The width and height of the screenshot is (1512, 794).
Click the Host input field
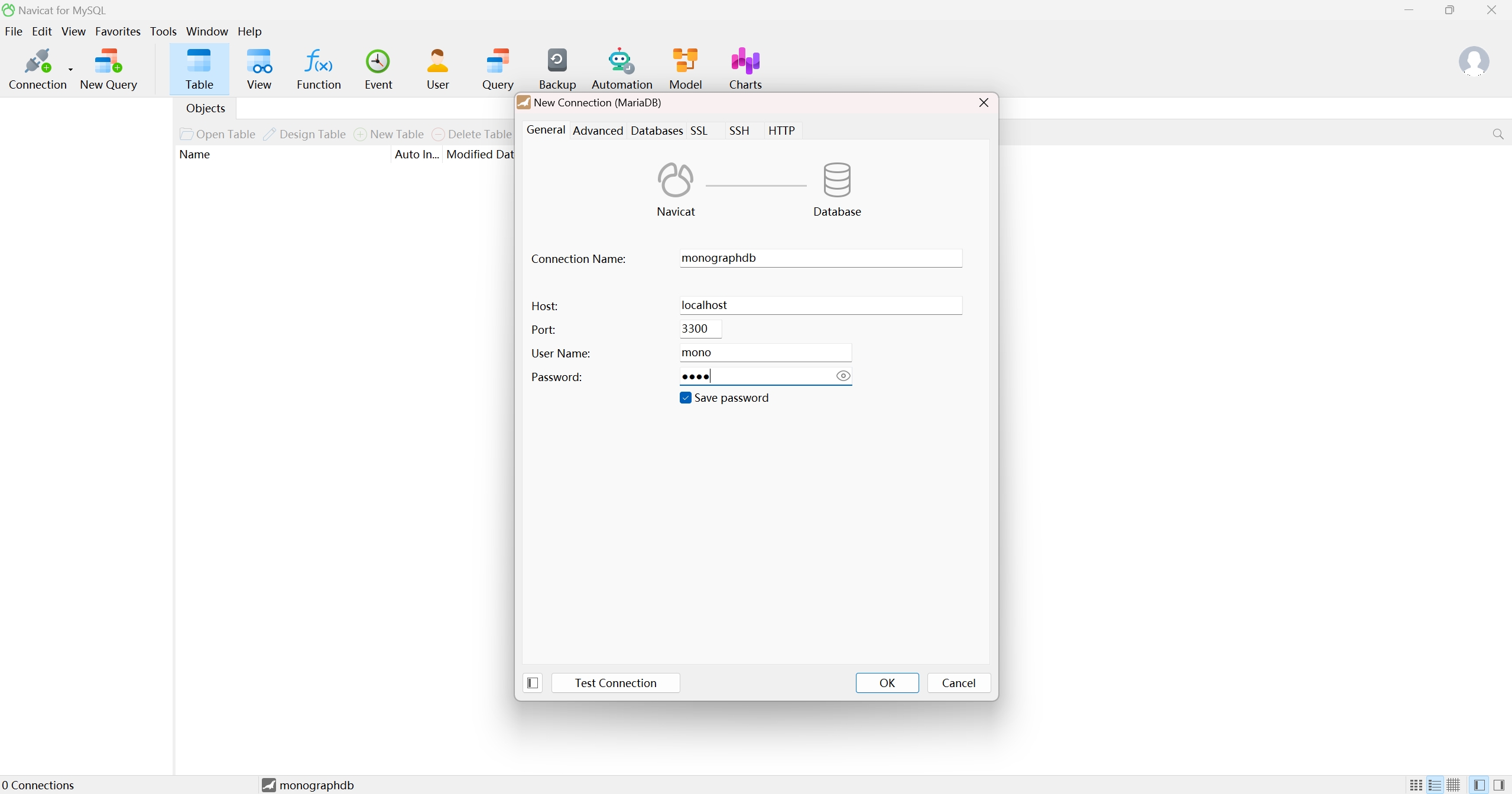821,305
